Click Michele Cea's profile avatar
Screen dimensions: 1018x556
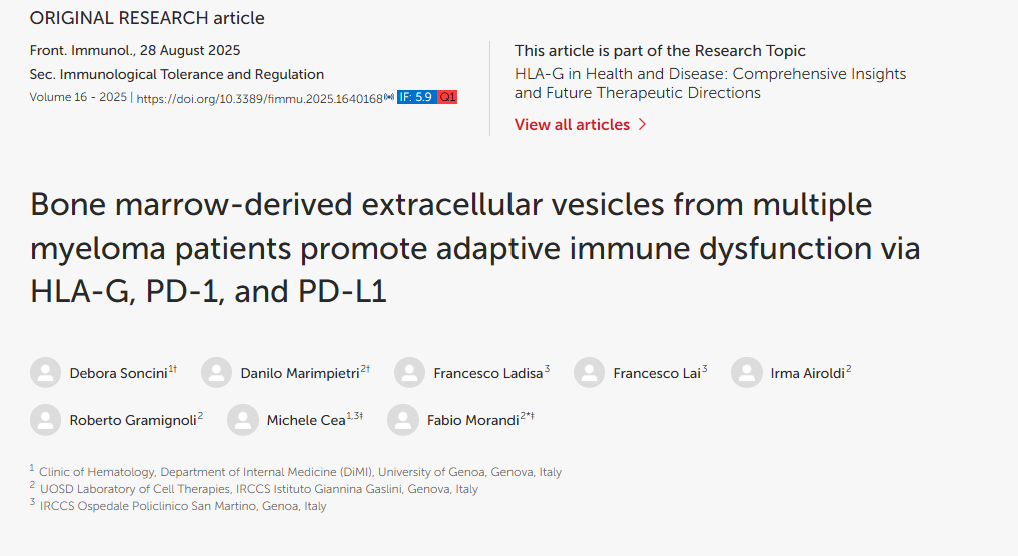(x=243, y=420)
